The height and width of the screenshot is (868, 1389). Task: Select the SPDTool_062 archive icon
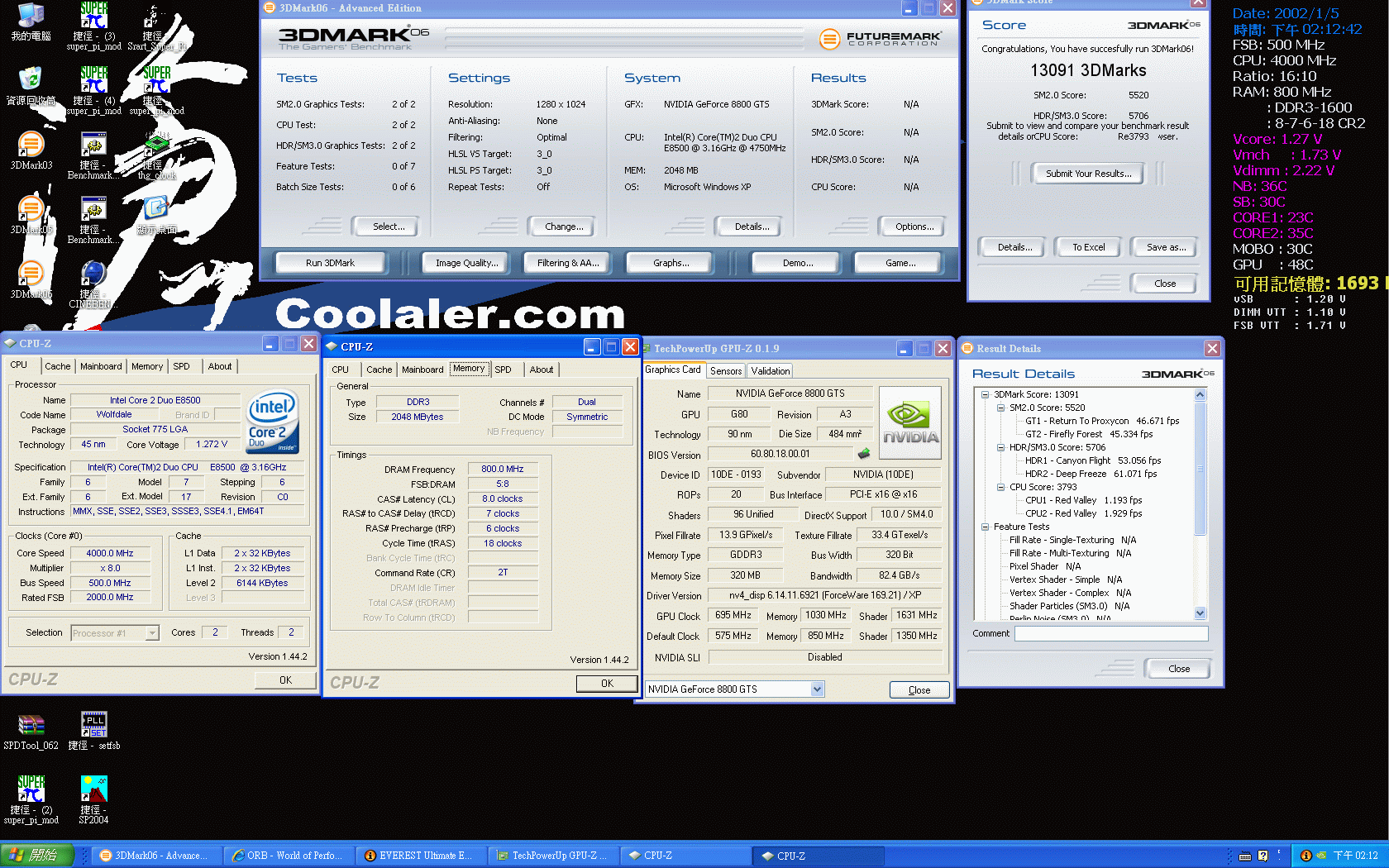[31, 731]
